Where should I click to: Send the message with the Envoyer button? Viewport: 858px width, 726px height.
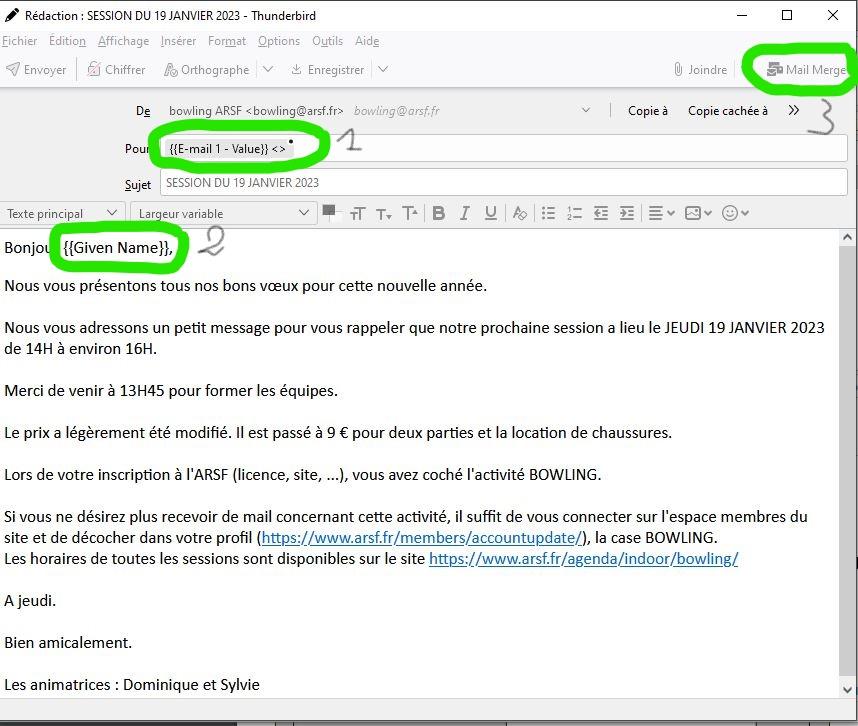(36, 69)
